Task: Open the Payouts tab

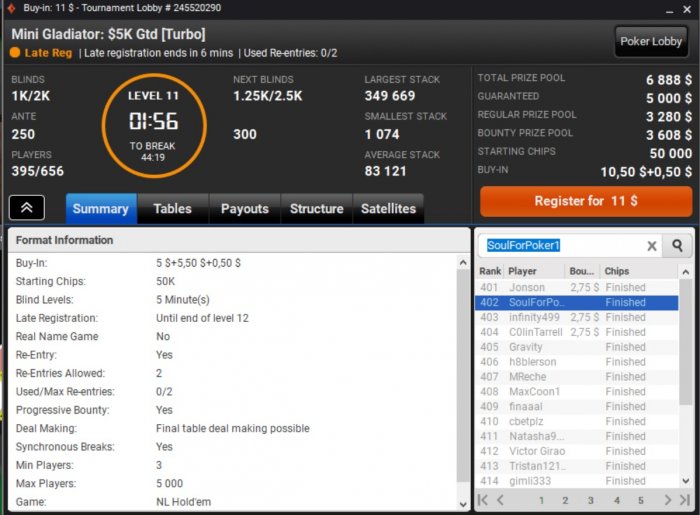Action: 245,208
